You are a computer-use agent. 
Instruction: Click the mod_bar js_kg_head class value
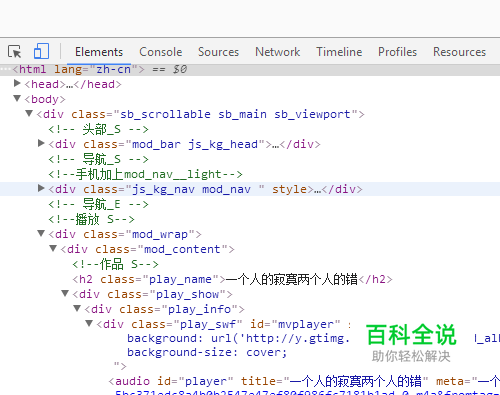click(195, 144)
